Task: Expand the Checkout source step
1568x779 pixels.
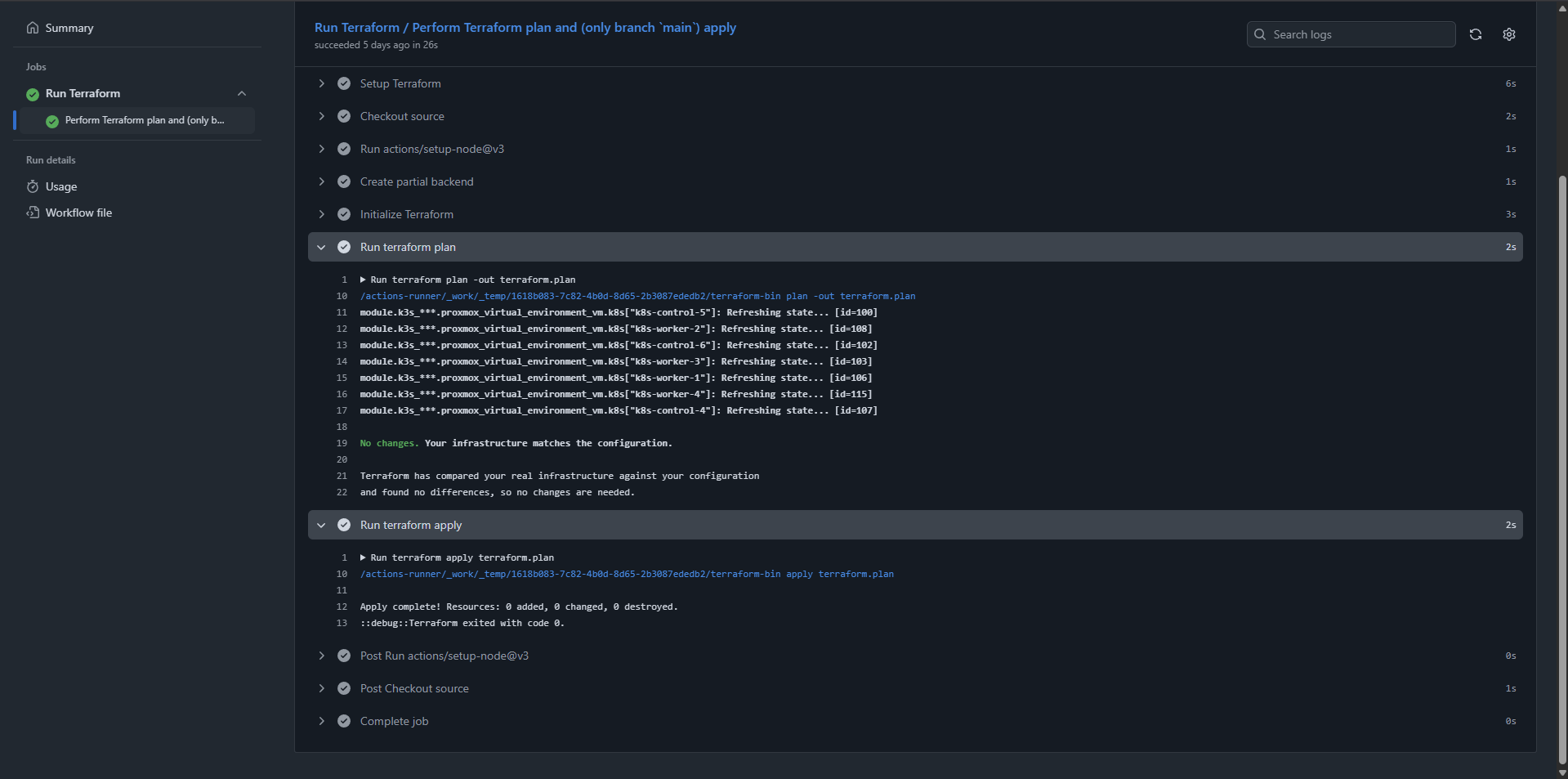Action: [x=322, y=116]
